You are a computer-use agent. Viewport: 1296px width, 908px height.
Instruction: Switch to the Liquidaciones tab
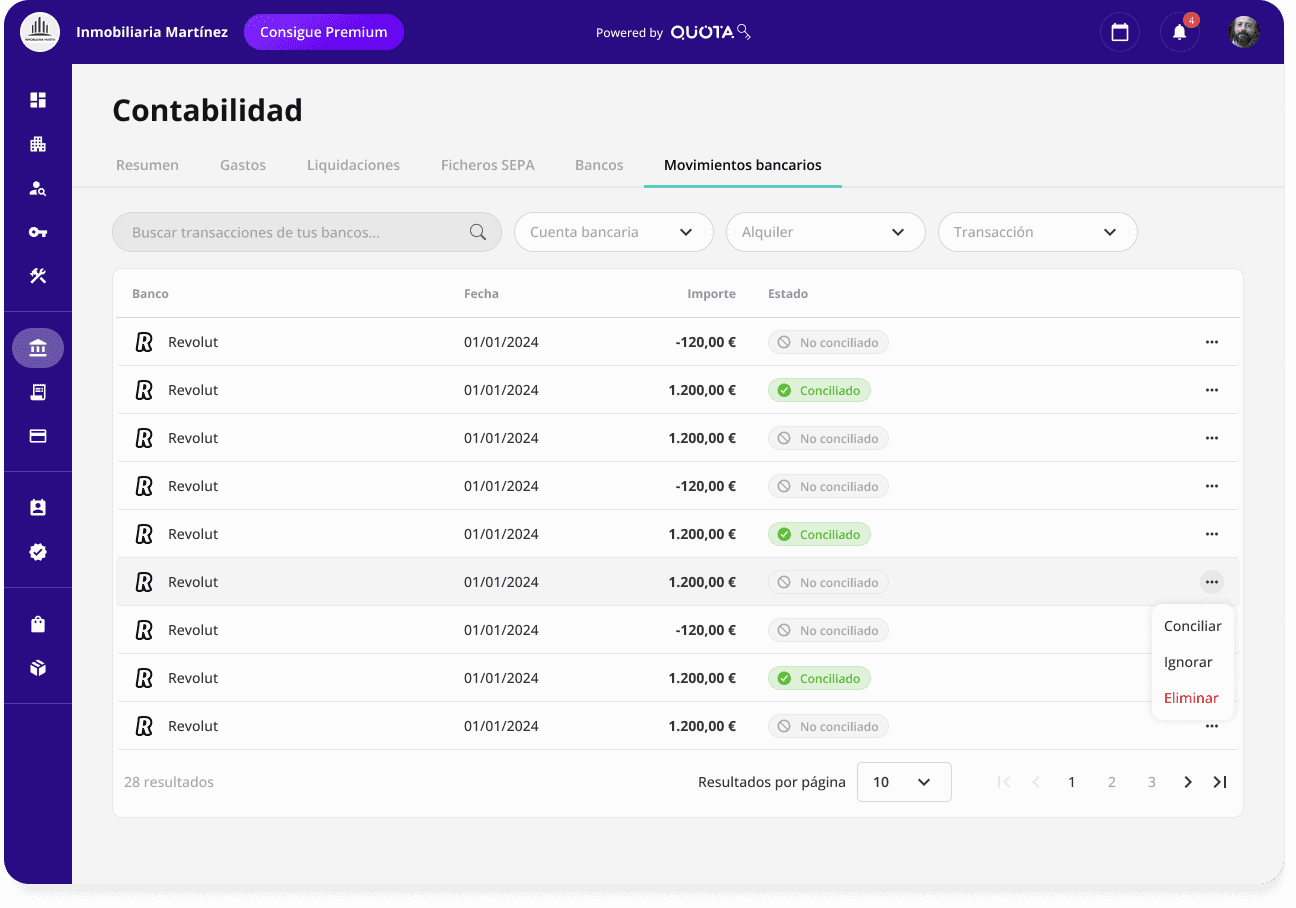(353, 165)
